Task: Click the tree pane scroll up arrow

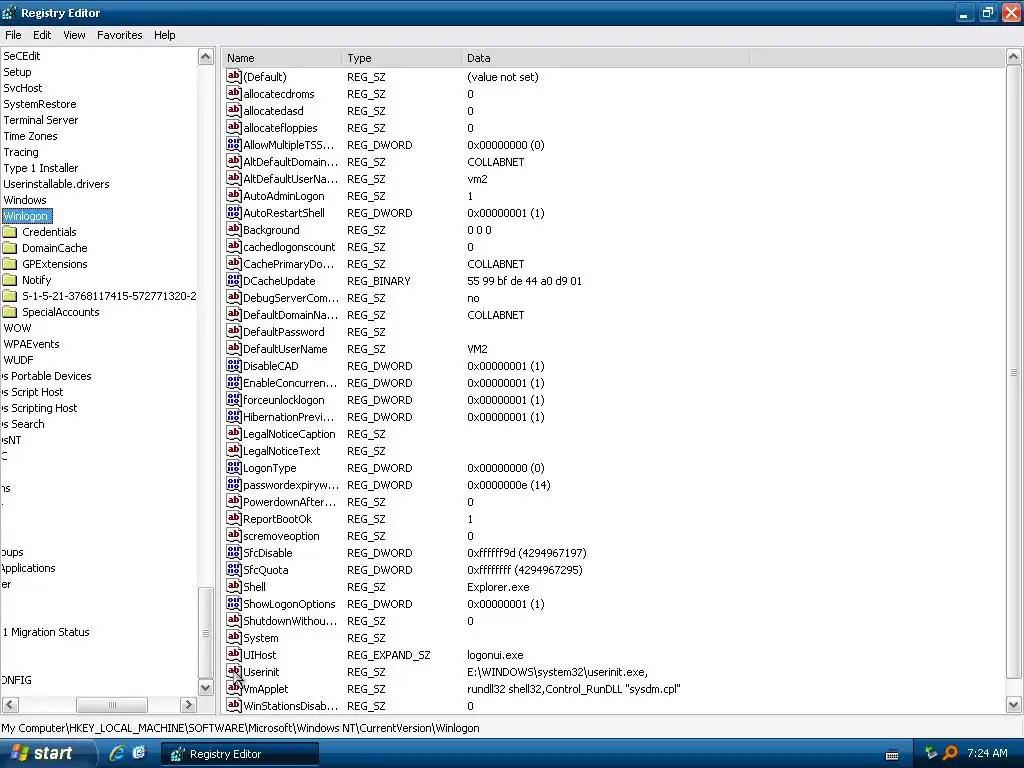Action: [206, 57]
